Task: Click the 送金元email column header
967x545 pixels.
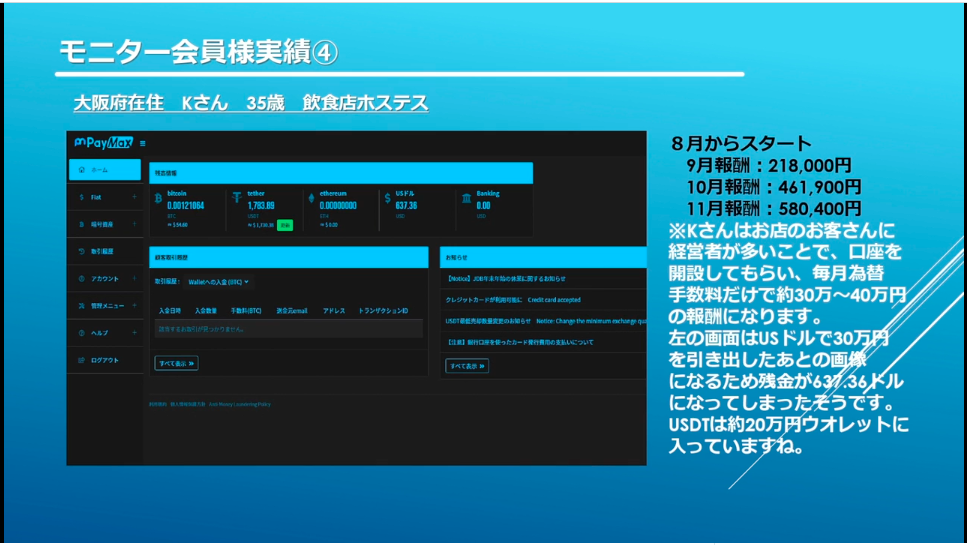Action: point(292,311)
